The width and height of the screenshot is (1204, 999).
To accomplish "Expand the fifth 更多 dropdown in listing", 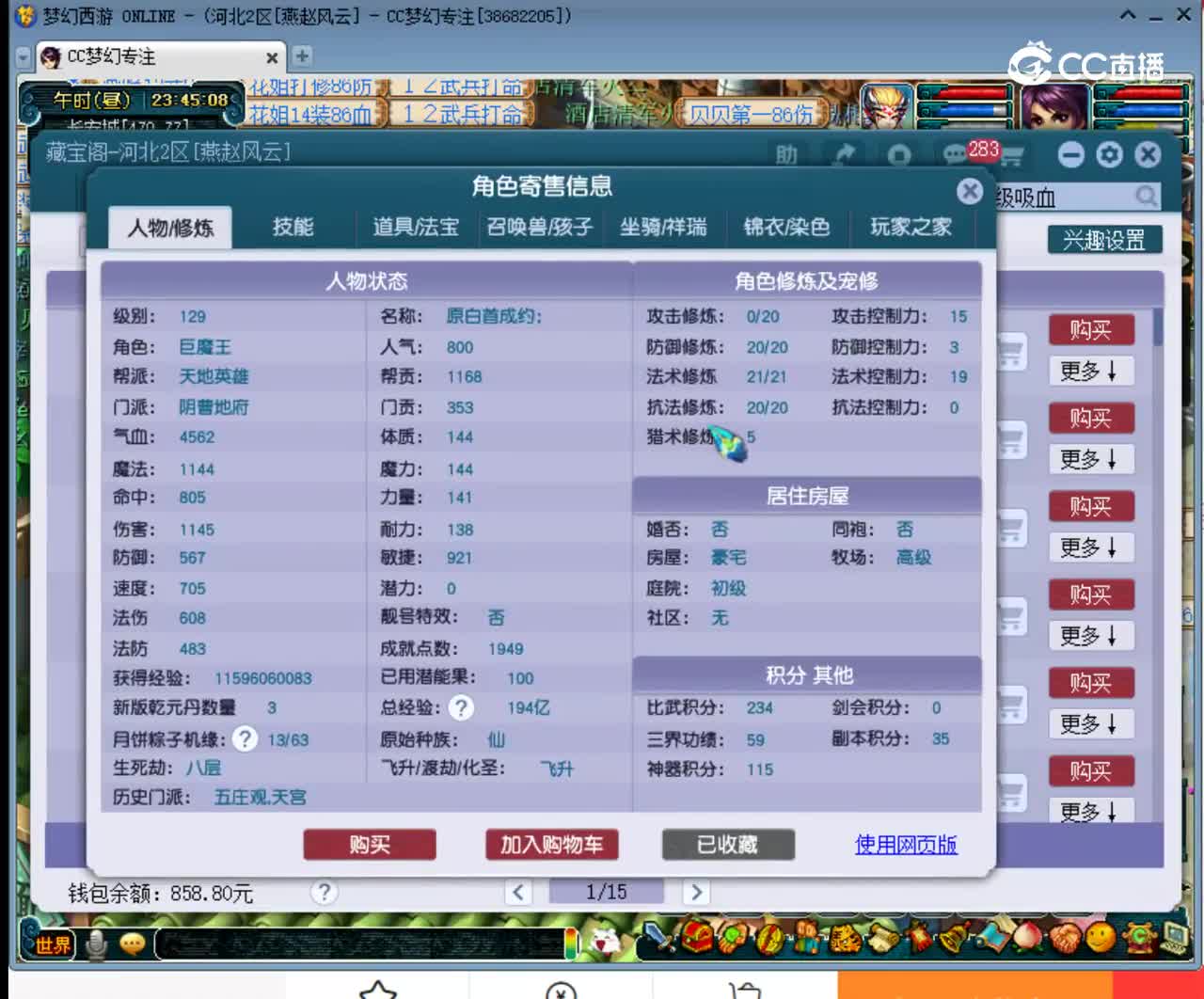I will (1091, 724).
